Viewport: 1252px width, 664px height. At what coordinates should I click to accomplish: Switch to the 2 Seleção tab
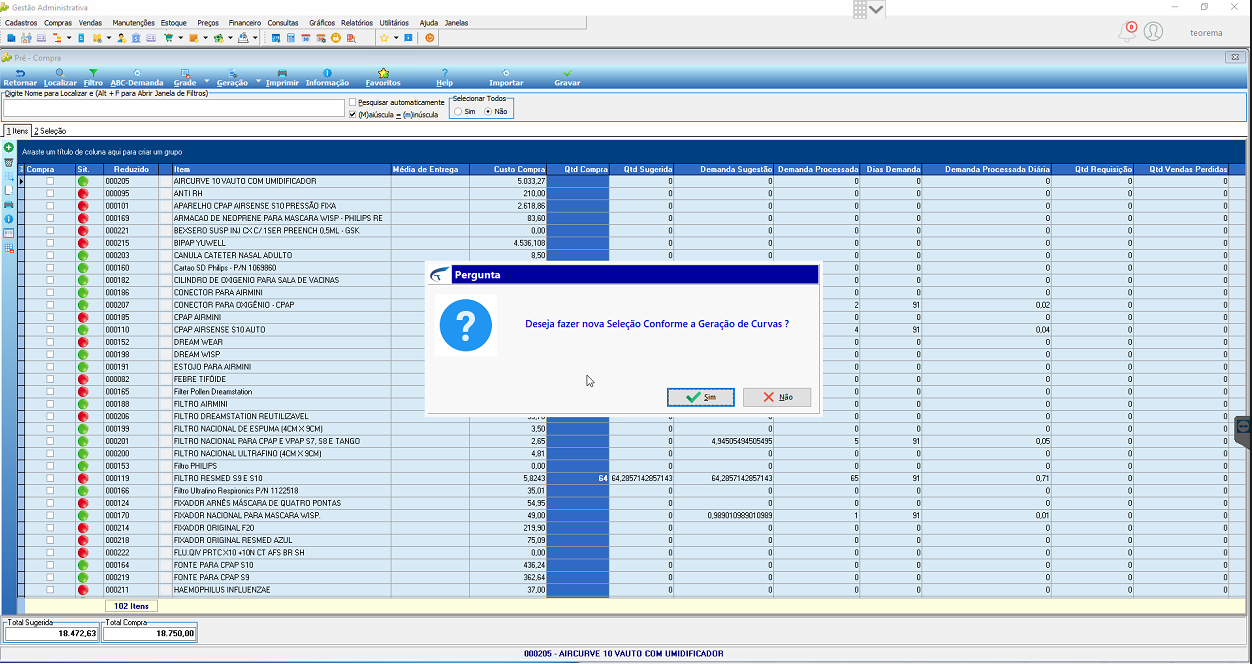click(50, 131)
